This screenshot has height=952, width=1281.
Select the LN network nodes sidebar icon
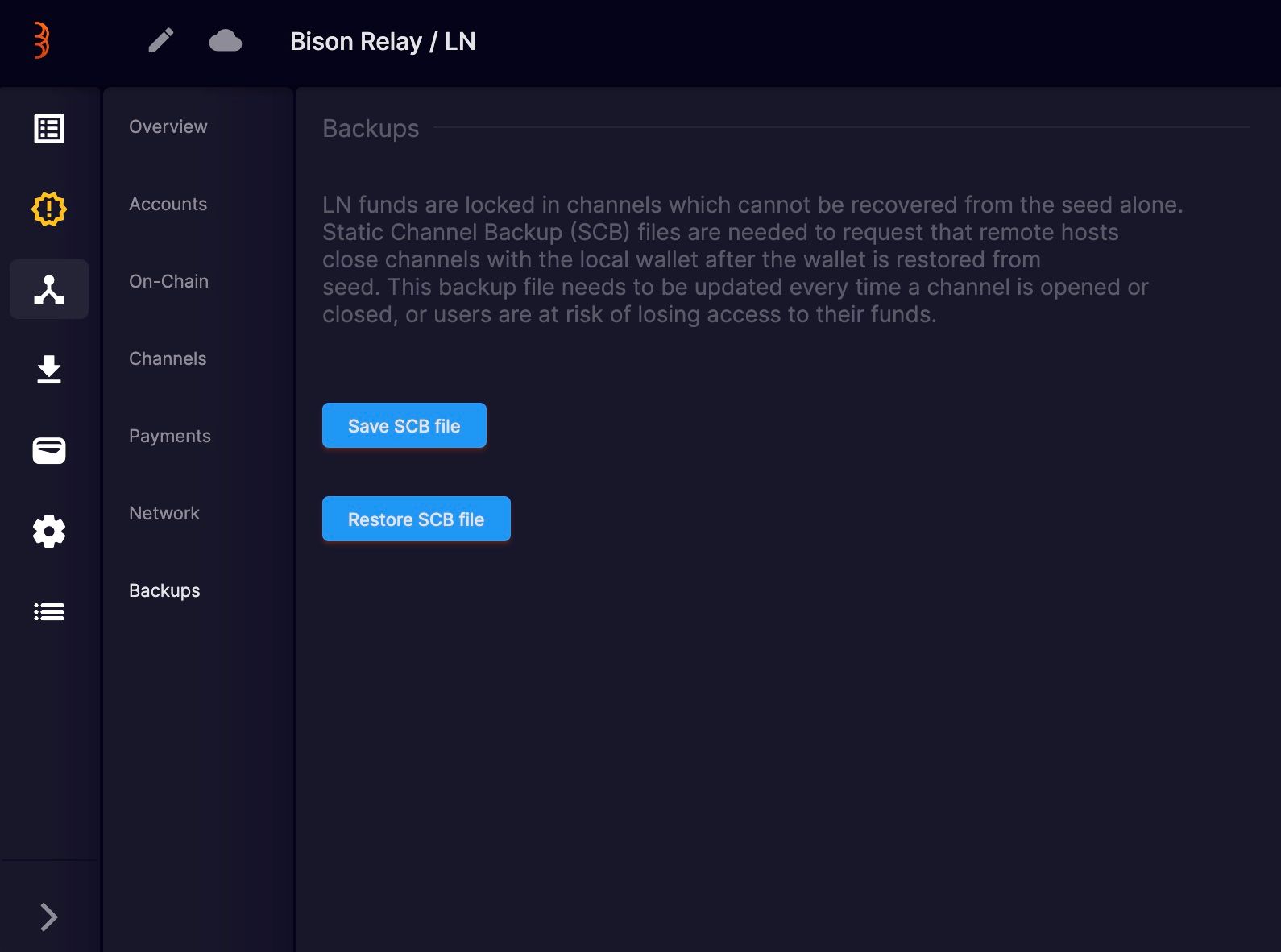coord(49,289)
